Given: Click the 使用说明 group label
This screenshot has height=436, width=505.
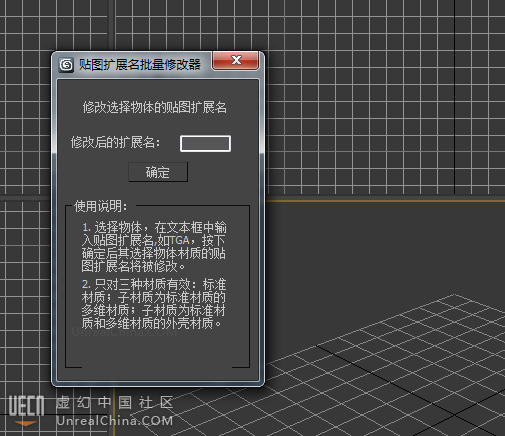Looking at the screenshot, I should pos(101,206).
